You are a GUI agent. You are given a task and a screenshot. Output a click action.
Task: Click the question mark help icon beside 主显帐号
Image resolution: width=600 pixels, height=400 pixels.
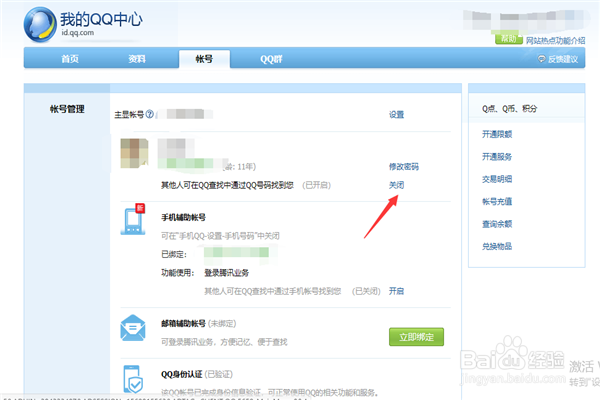point(150,114)
